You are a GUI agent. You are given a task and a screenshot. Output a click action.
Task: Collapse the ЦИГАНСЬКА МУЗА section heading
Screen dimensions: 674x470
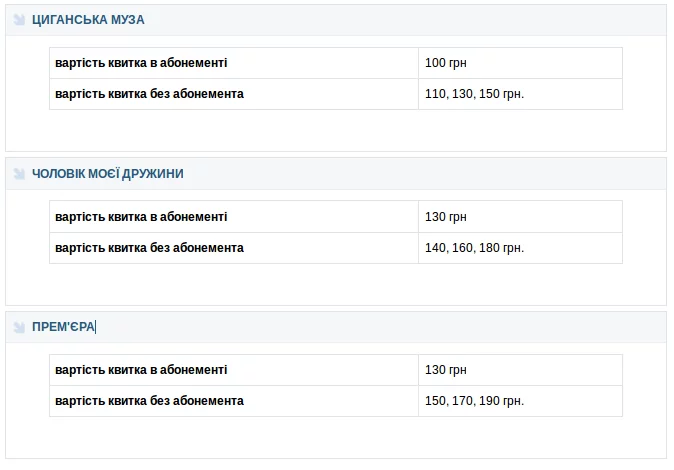(88, 20)
